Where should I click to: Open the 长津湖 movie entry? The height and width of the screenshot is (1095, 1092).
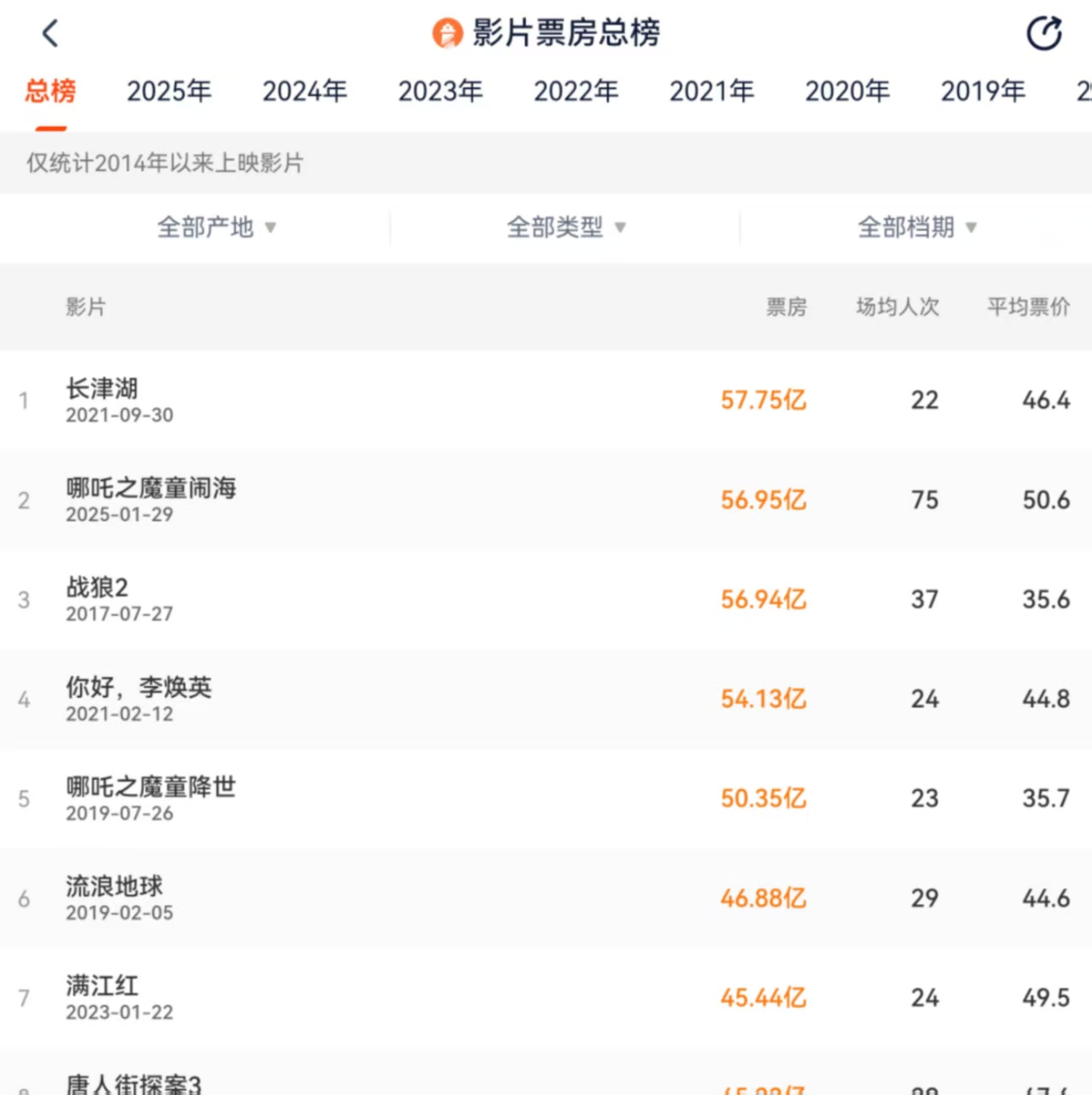(x=102, y=399)
